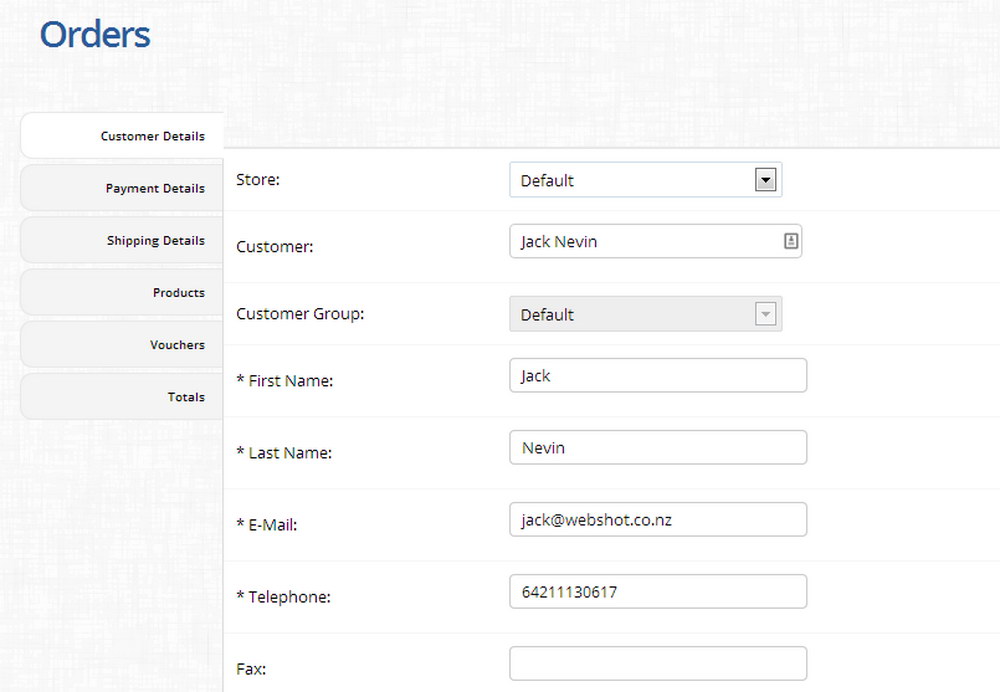Click the Fax: label
The height and width of the screenshot is (692, 1000).
(251, 669)
